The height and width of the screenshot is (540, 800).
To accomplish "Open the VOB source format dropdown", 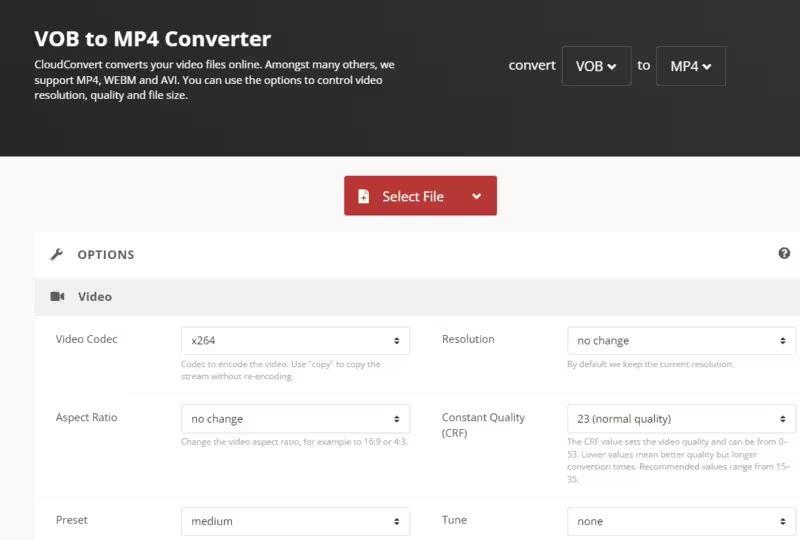I will [596, 66].
